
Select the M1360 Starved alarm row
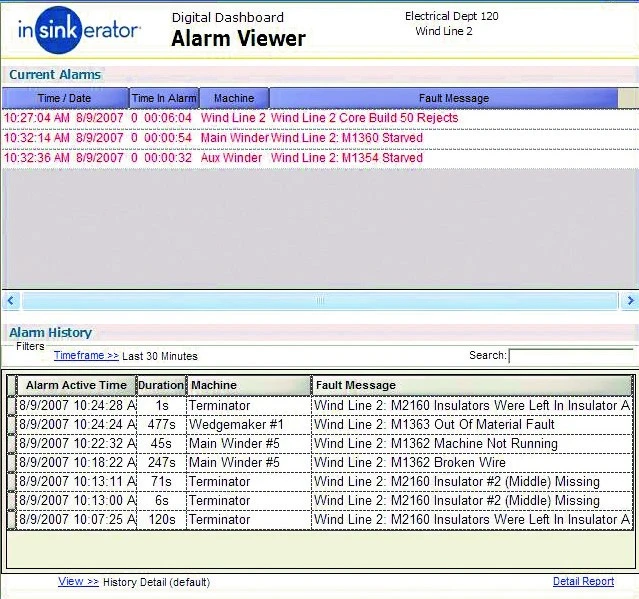(x=320, y=138)
